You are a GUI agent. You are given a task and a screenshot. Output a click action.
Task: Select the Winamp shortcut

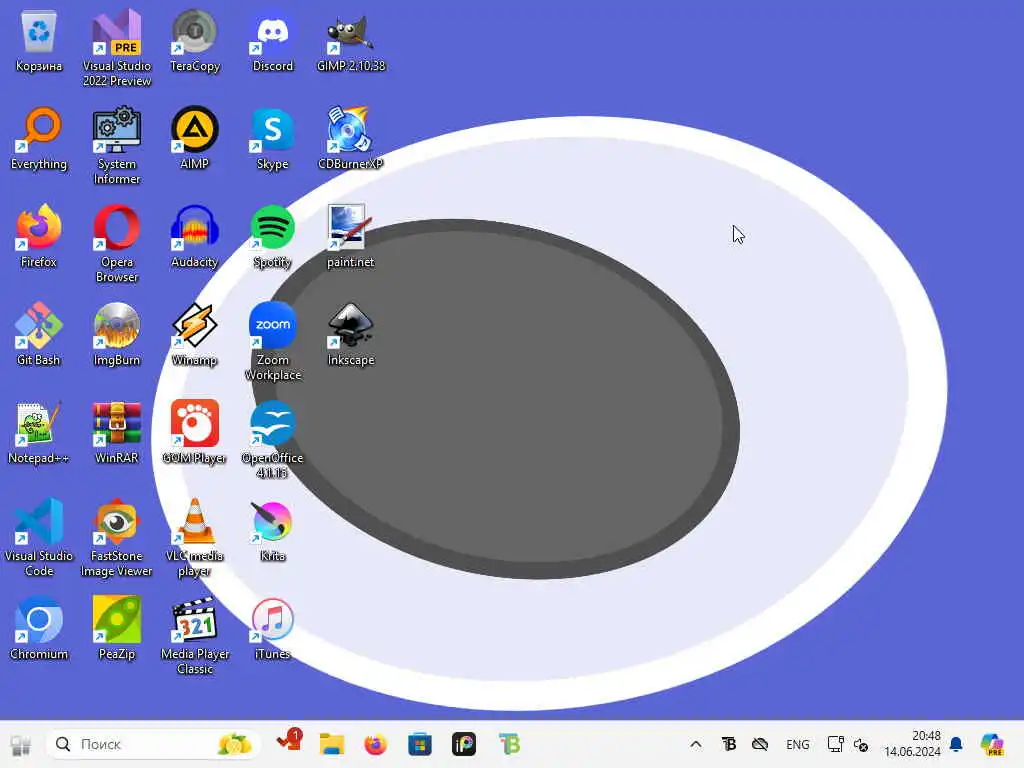click(195, 334)
